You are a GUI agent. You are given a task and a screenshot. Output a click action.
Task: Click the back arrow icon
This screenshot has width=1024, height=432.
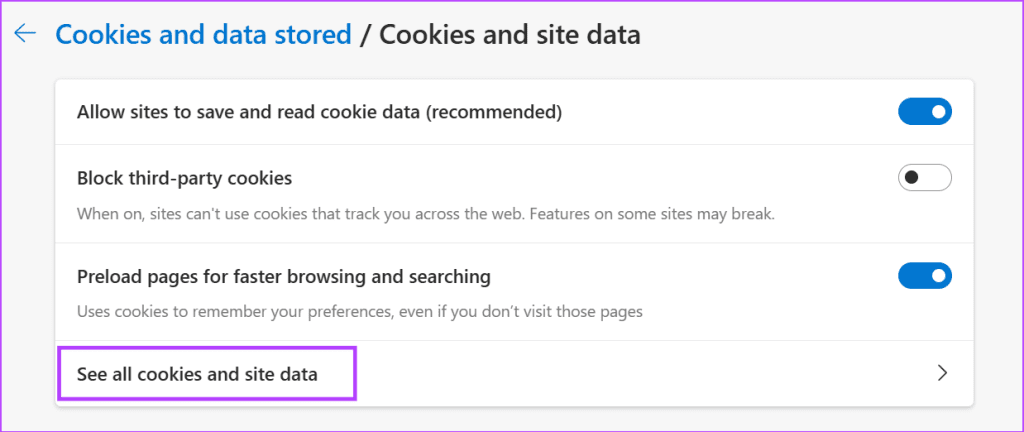25,34
